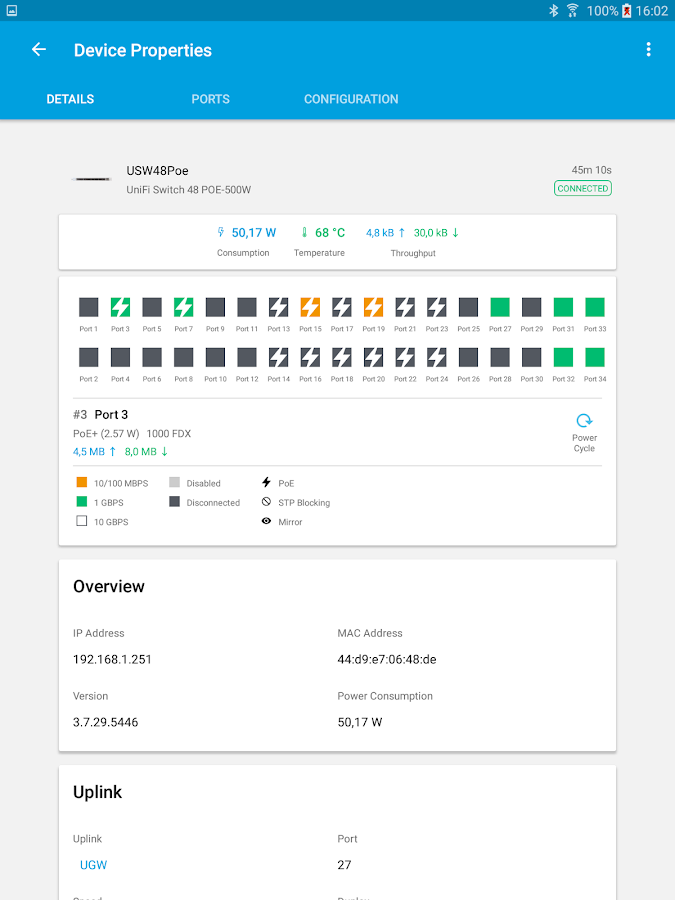Select Port 5 icon
The width and height of the screenshot is (675, 900).
tap(152, 307)
